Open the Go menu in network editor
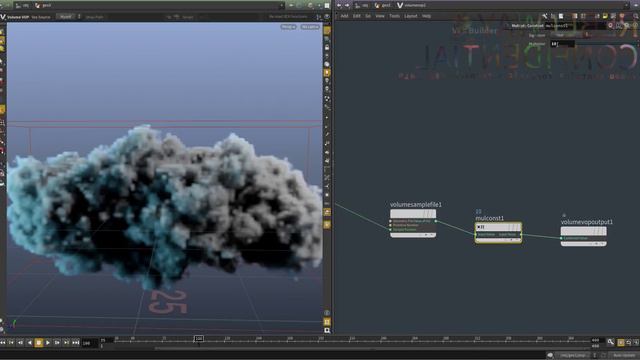 click(x=368, y=16)
